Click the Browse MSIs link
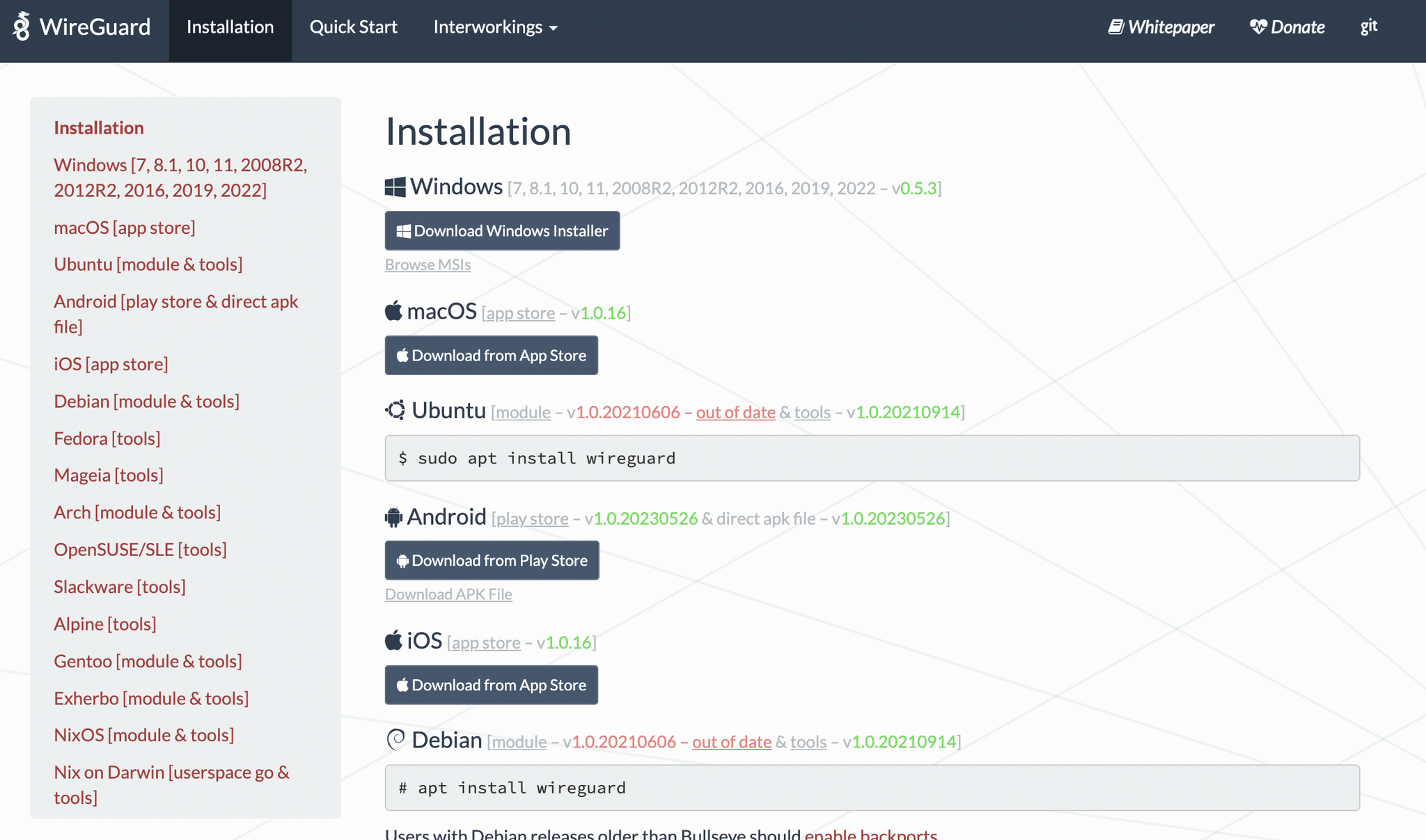 (427, 264)
